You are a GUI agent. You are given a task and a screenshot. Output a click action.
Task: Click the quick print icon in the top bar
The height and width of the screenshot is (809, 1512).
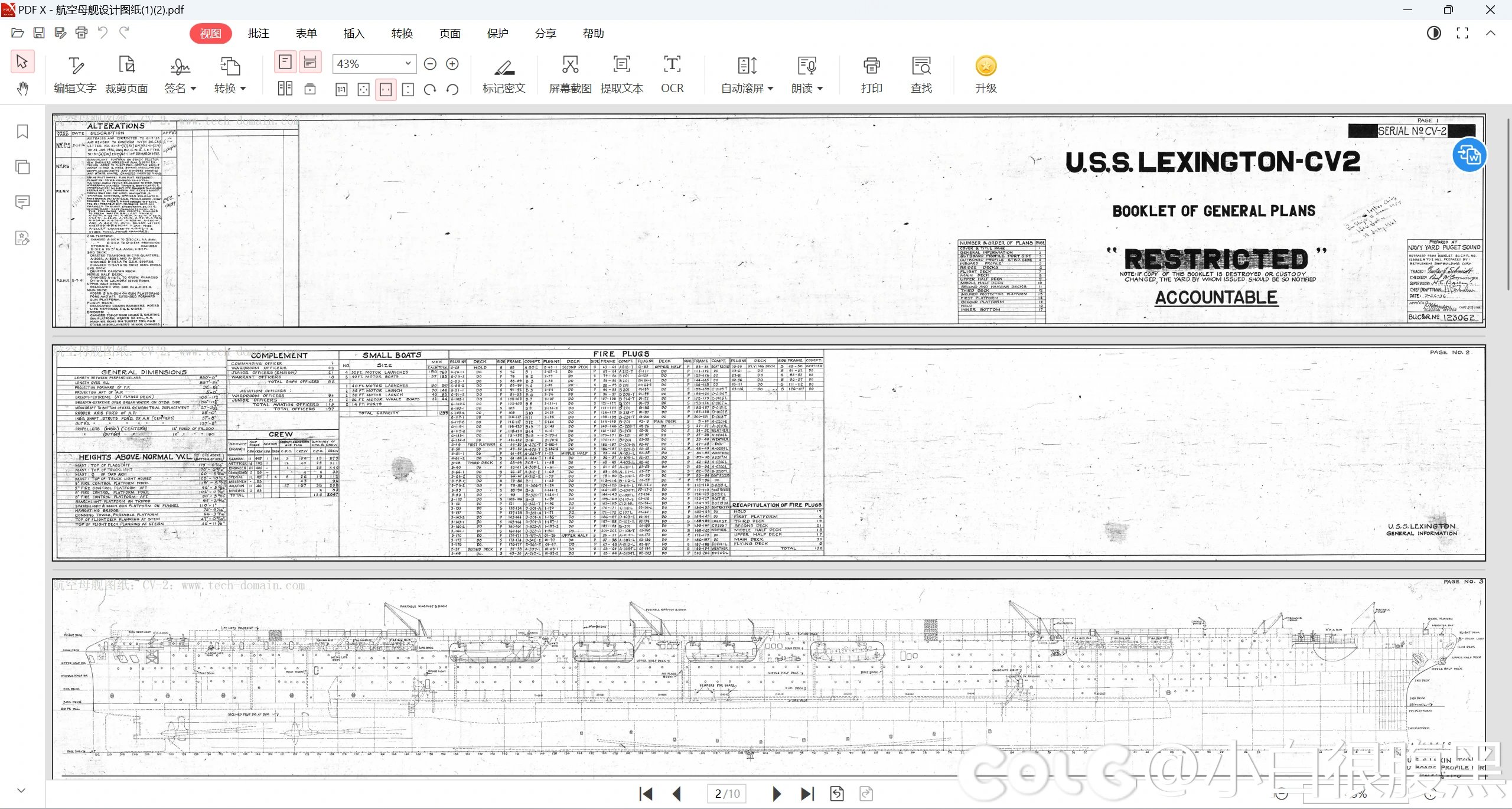82,33
